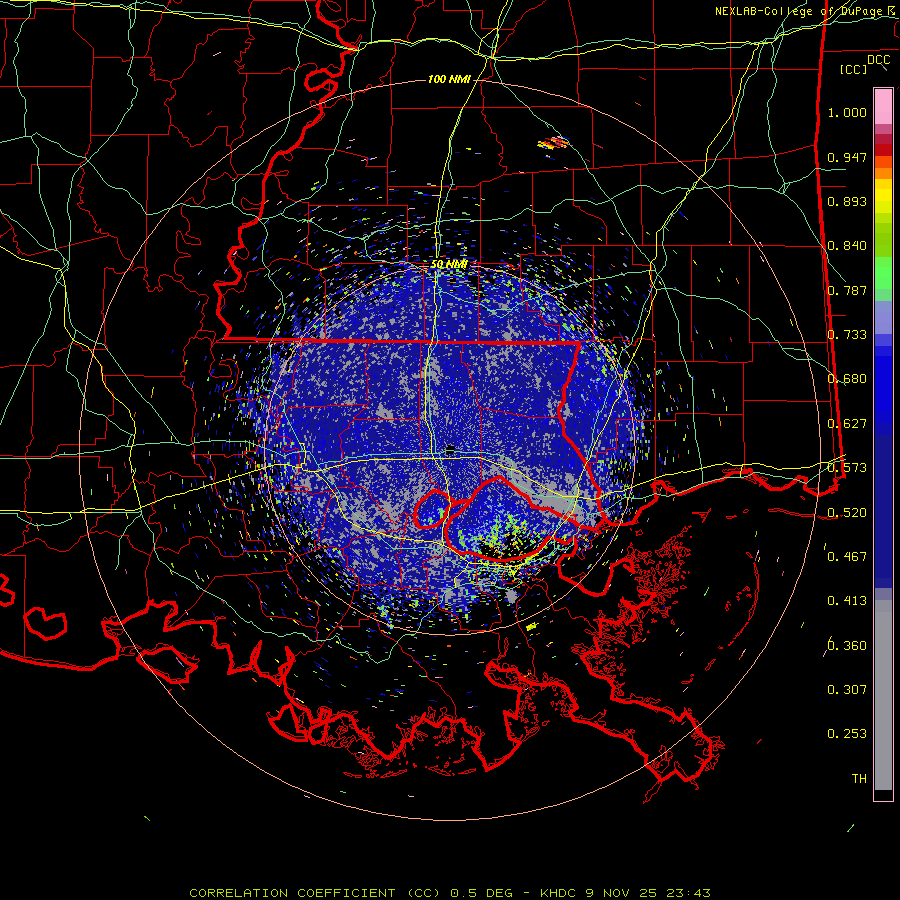The image size is (900, 900).
Task: Click the 0.840 scale value
Action: 847,246
